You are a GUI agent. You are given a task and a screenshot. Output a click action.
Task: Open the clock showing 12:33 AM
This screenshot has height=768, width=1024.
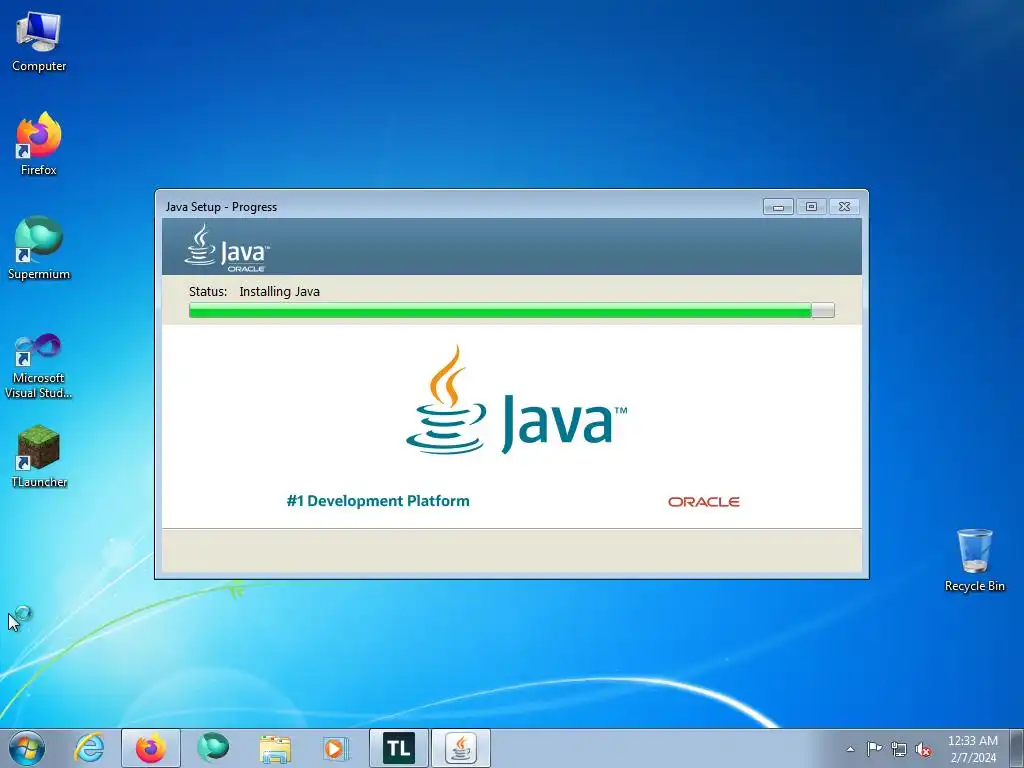pos(972,749)
